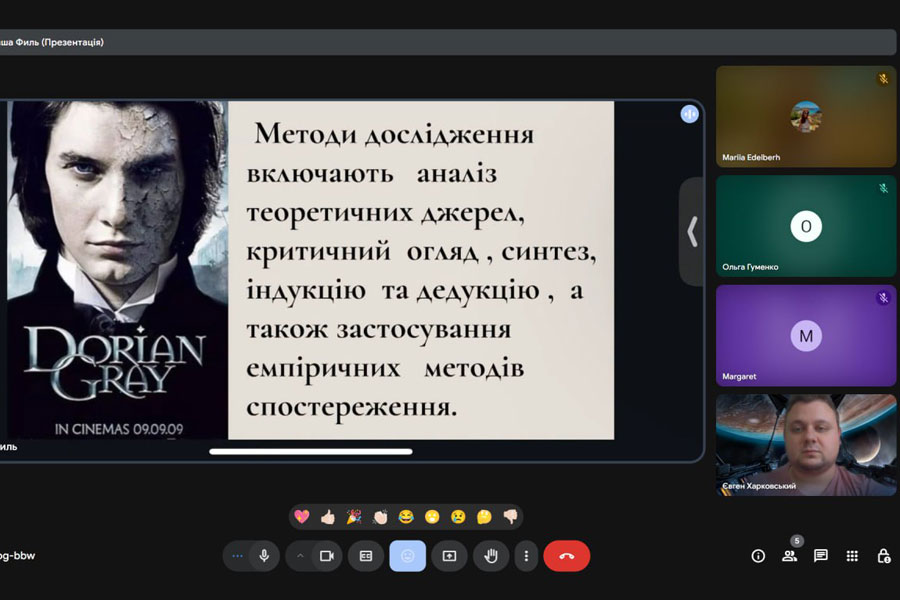900x600 pixels.
Task: Open the more options three-dot menu
Action: (526, 556)
